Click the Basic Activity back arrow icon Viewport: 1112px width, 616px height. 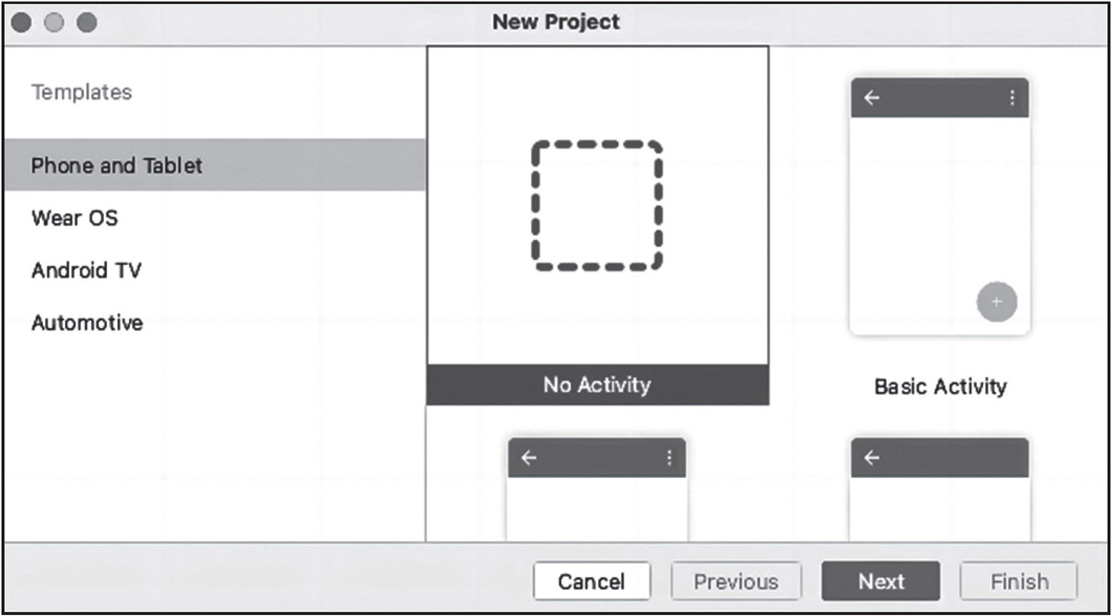[x=872, y=98]
